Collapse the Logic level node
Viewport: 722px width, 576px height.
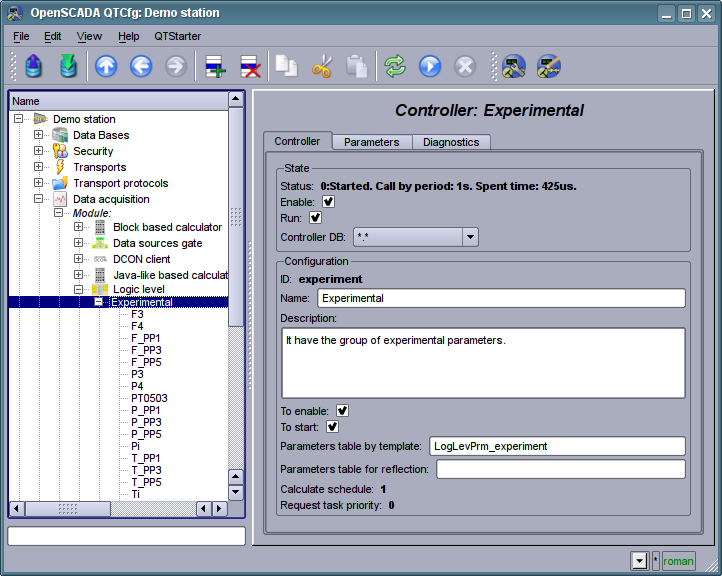click(x=78, y=289)
